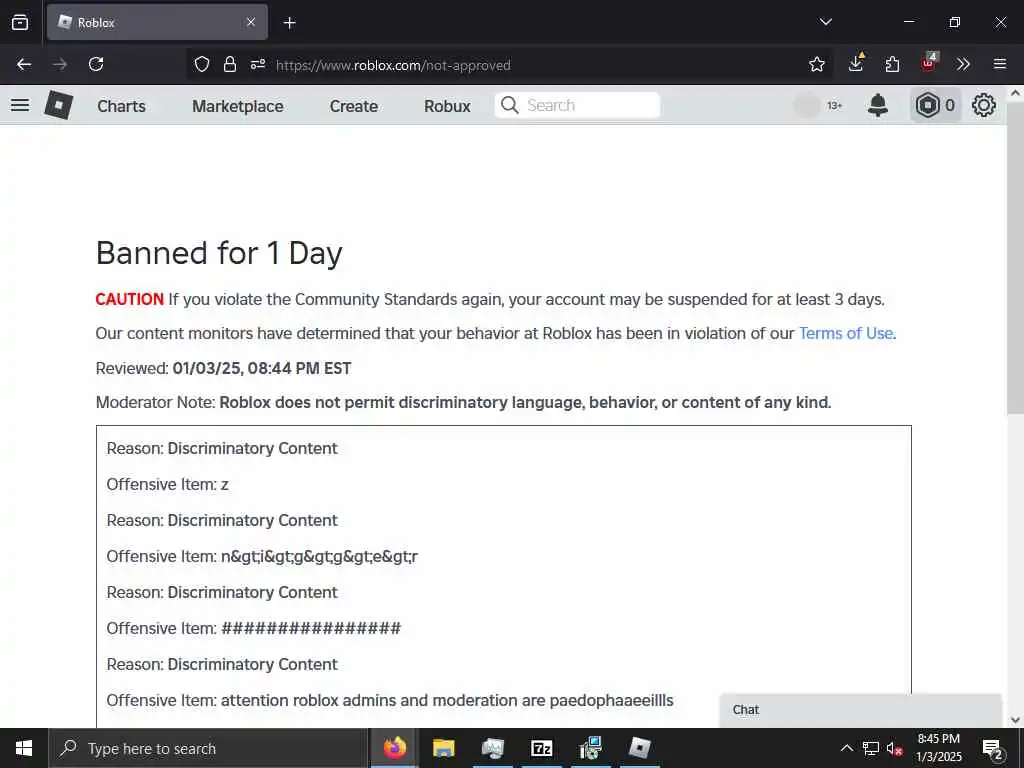Open Roblox side navigation menu
Viewport: 1024px width, 768px height.
coord(20,105)
